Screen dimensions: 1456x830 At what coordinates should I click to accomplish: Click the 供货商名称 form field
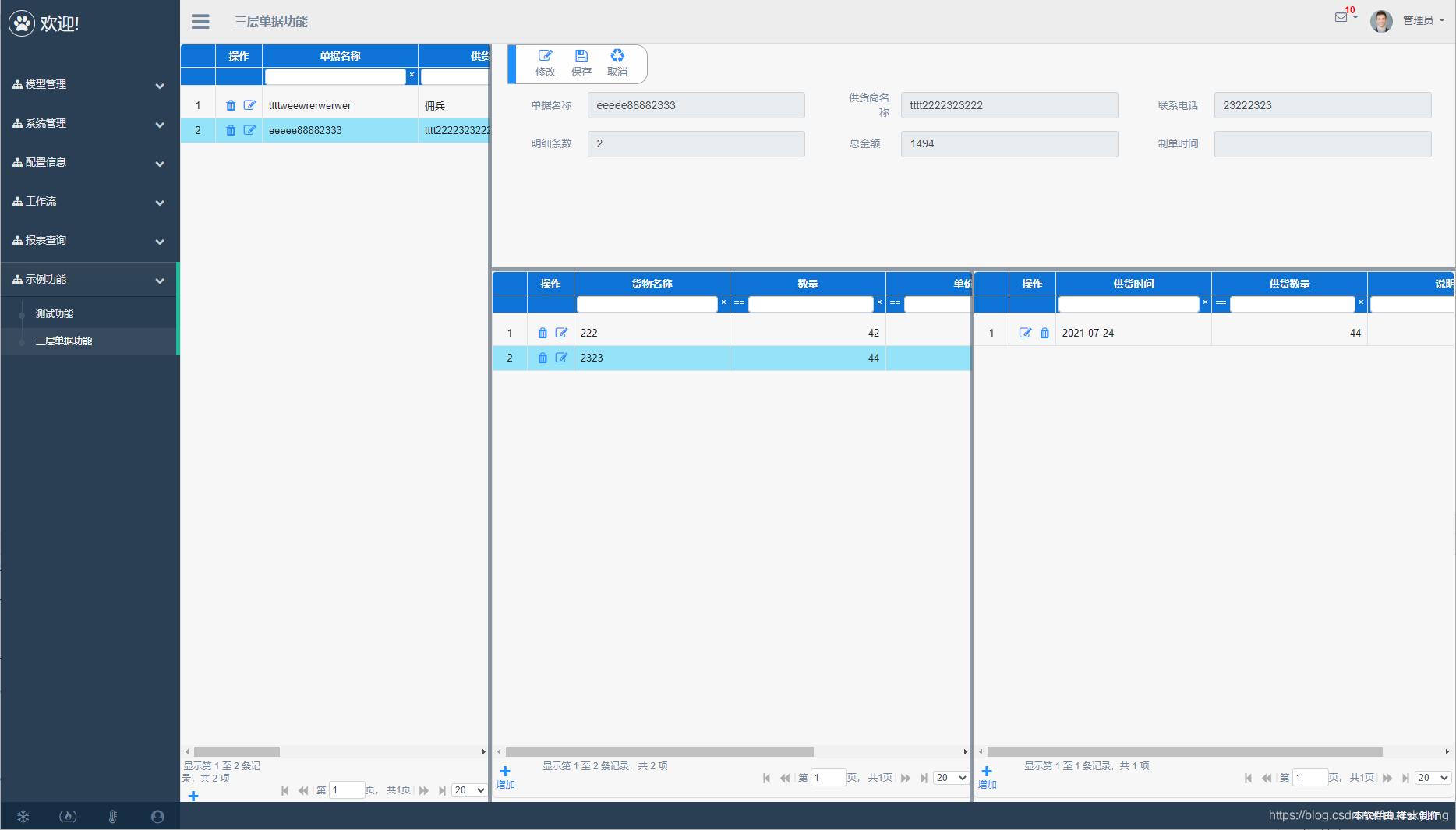(x=1009, y=105)
